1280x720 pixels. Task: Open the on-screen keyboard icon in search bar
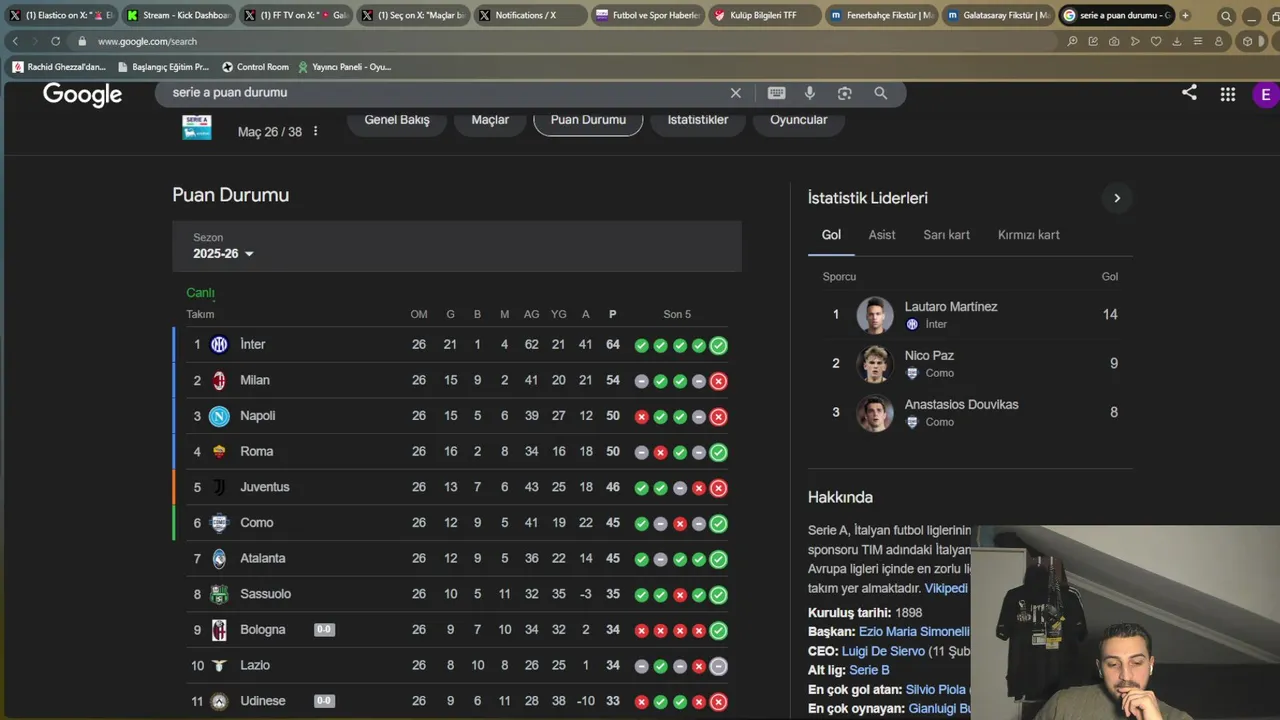(776, 93)
